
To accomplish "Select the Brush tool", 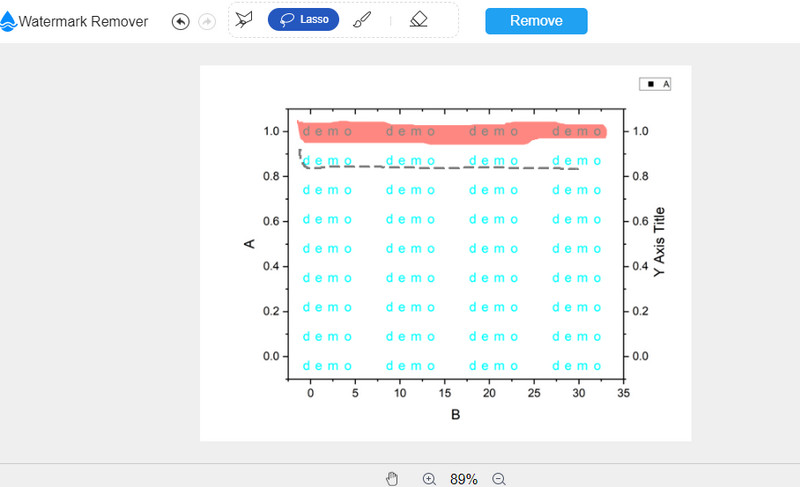I will [363, 19].
